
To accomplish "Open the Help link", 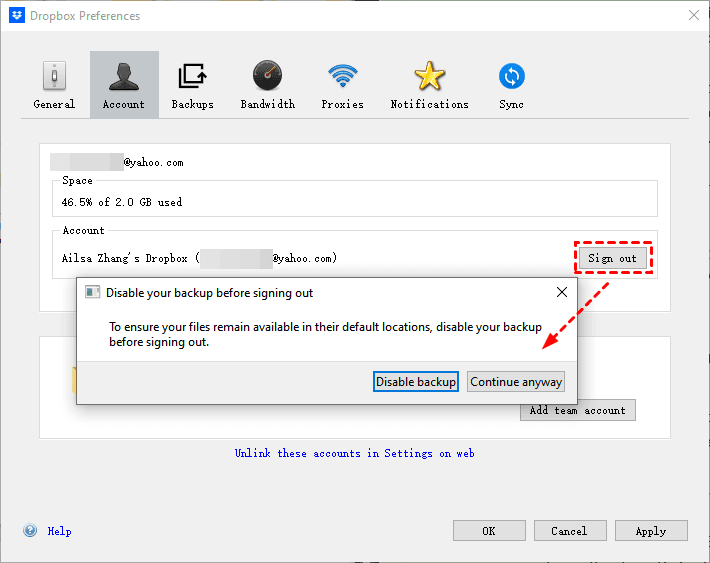I will pyautogui.click(x=59, y=531).
